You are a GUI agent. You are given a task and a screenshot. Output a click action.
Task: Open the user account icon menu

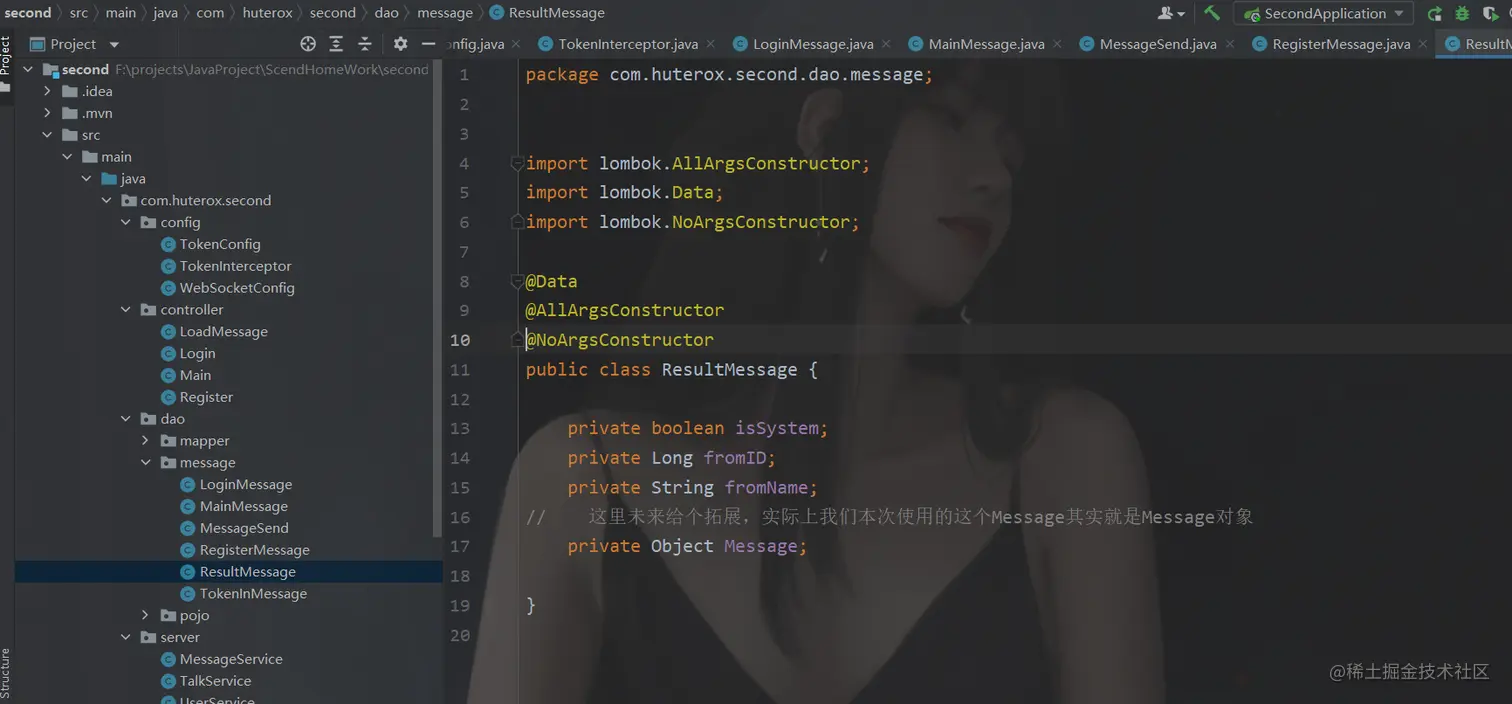pos(1170,13)
